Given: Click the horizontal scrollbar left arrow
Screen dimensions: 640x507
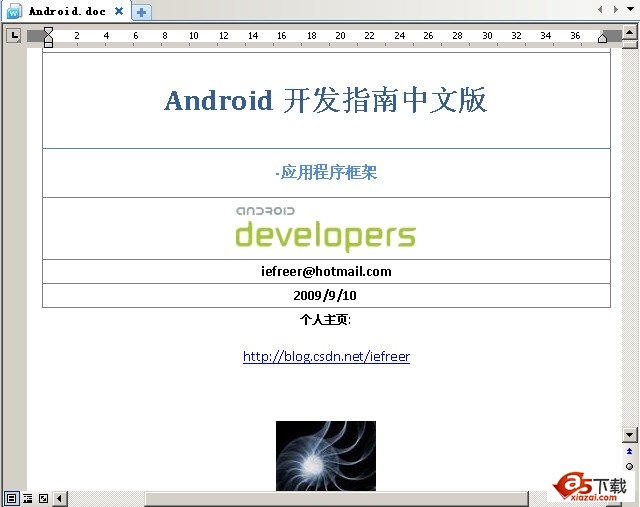Looking at the screenshot, I should [60, 498].
